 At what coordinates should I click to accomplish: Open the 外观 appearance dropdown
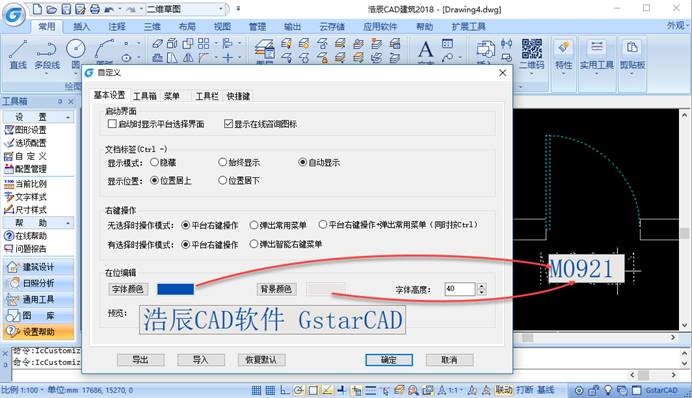click(677, 26)
